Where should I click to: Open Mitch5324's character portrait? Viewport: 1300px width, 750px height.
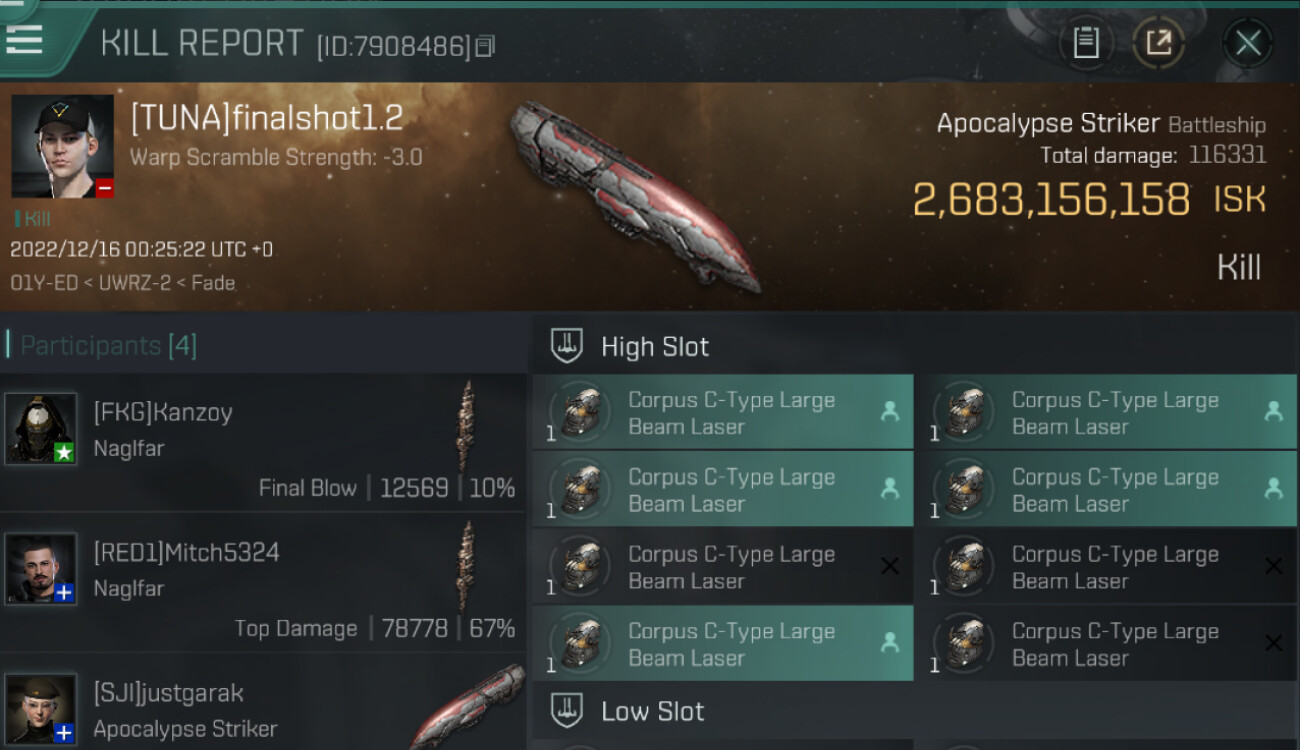(x=40, y=568)
